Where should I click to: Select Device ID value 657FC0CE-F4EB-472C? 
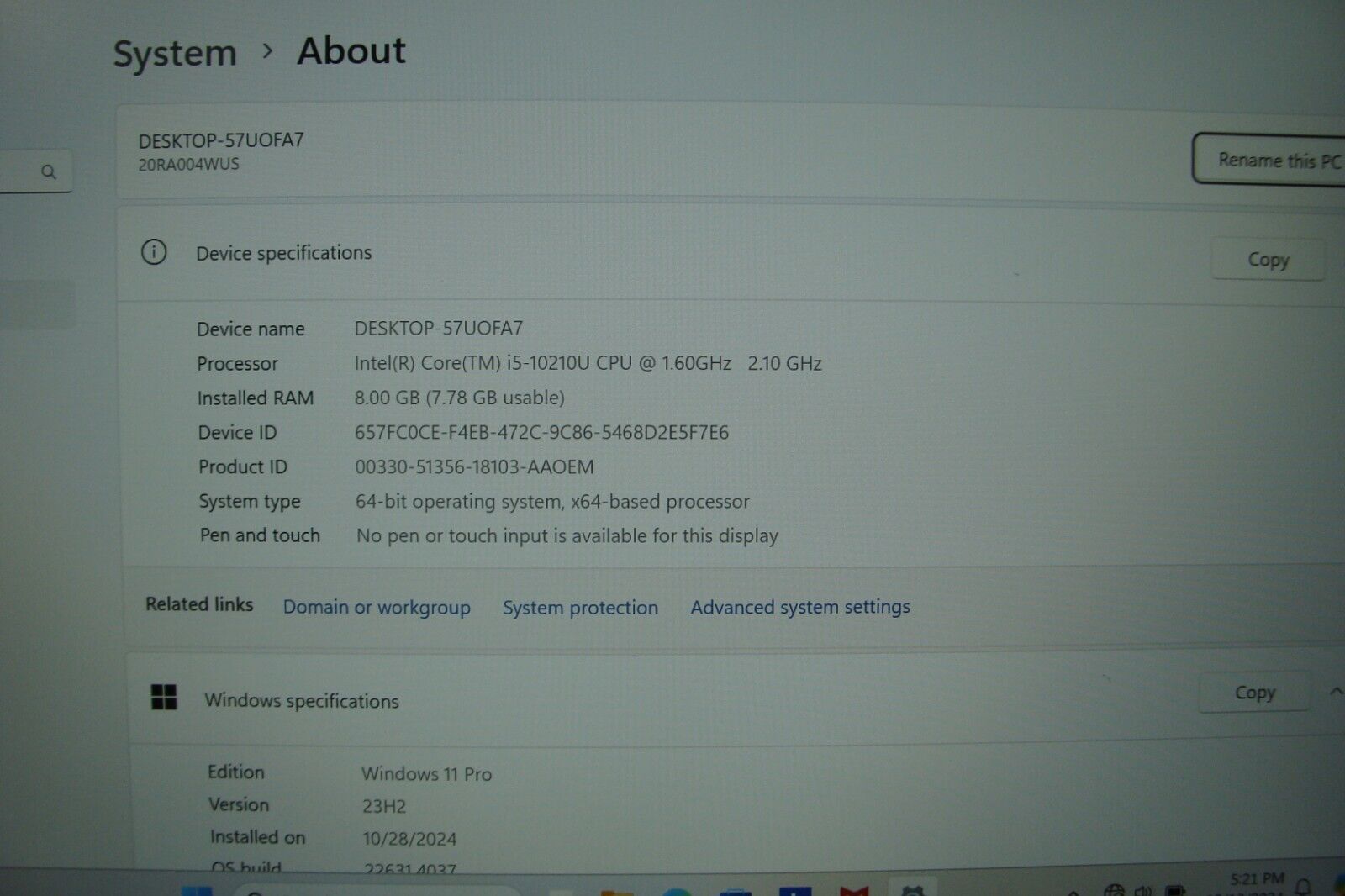pyautogui.click(x=541, y=432)
